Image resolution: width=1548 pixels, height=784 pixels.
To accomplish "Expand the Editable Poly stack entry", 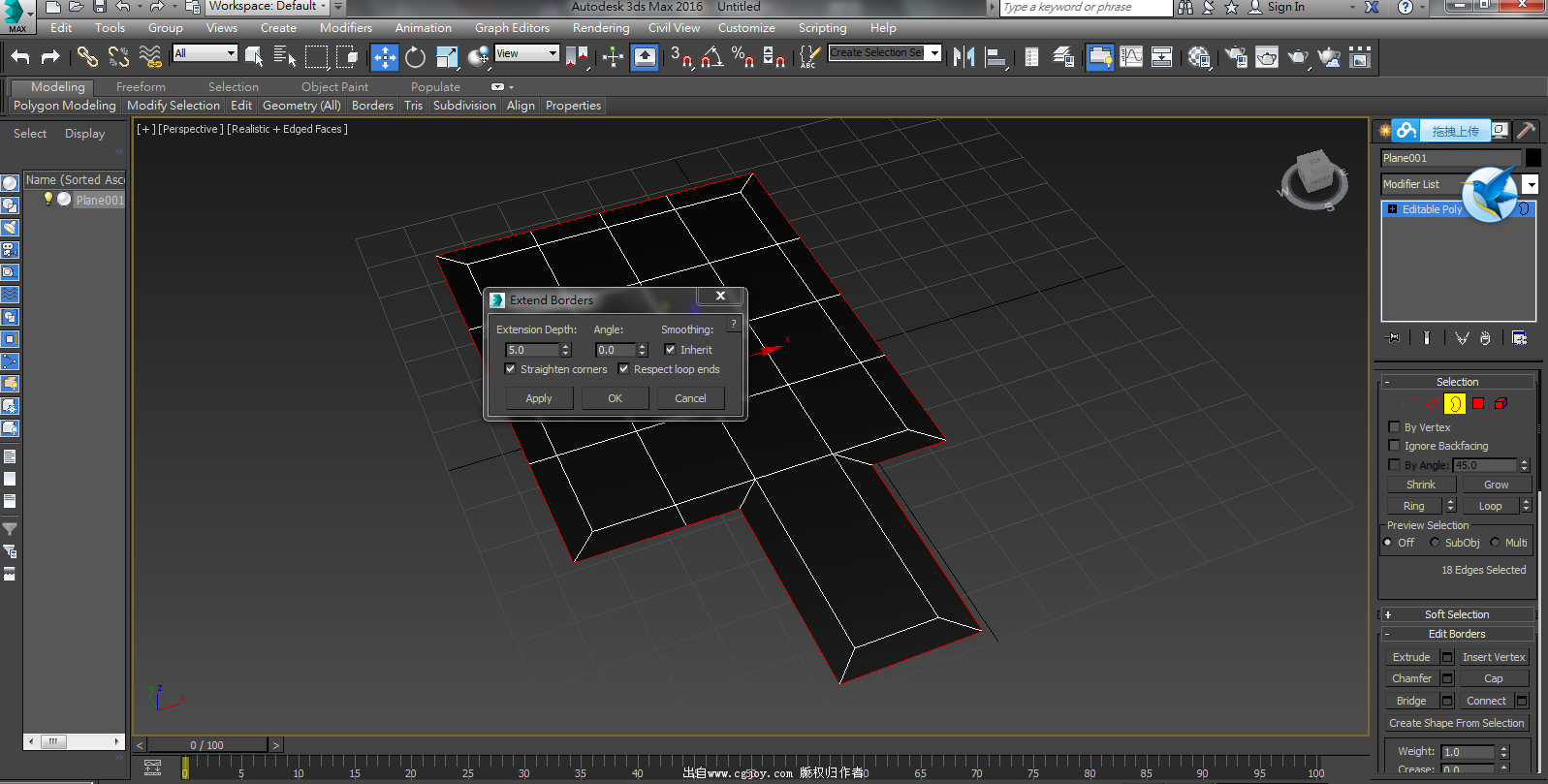I will click(1392, 209).
